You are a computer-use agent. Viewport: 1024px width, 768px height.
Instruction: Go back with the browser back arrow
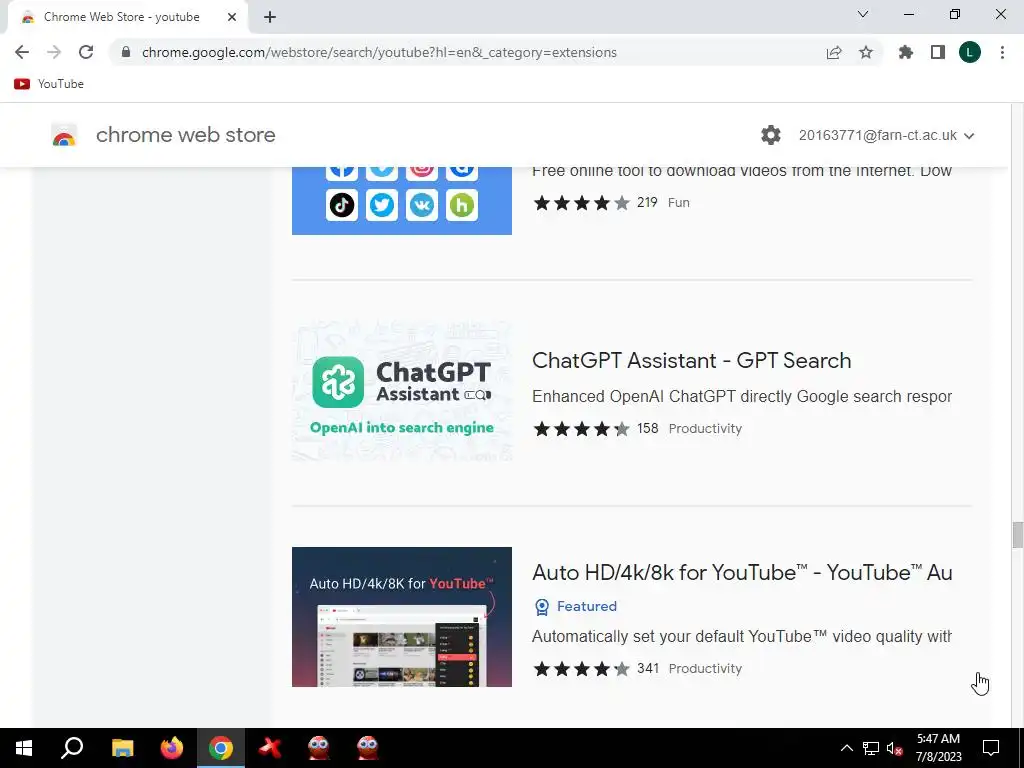[22, 52]
